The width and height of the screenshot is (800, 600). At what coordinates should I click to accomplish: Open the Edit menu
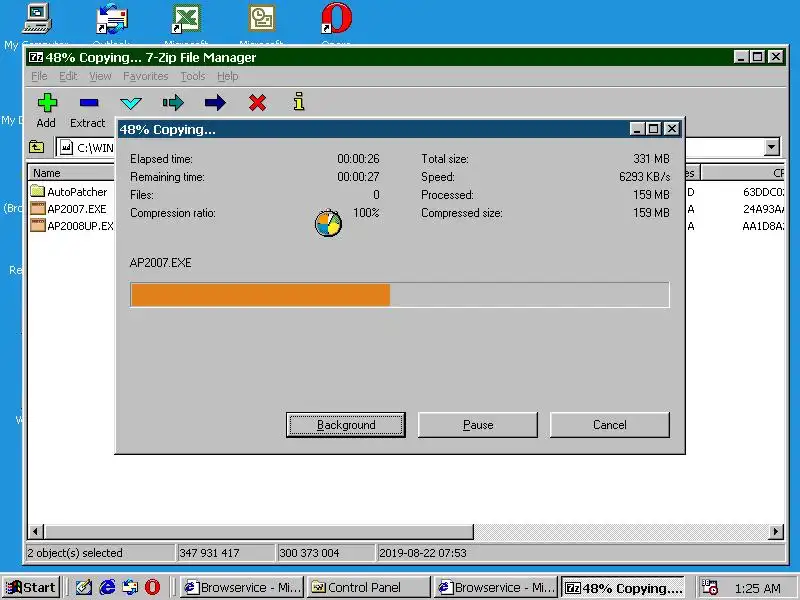(x=68, y=77)
